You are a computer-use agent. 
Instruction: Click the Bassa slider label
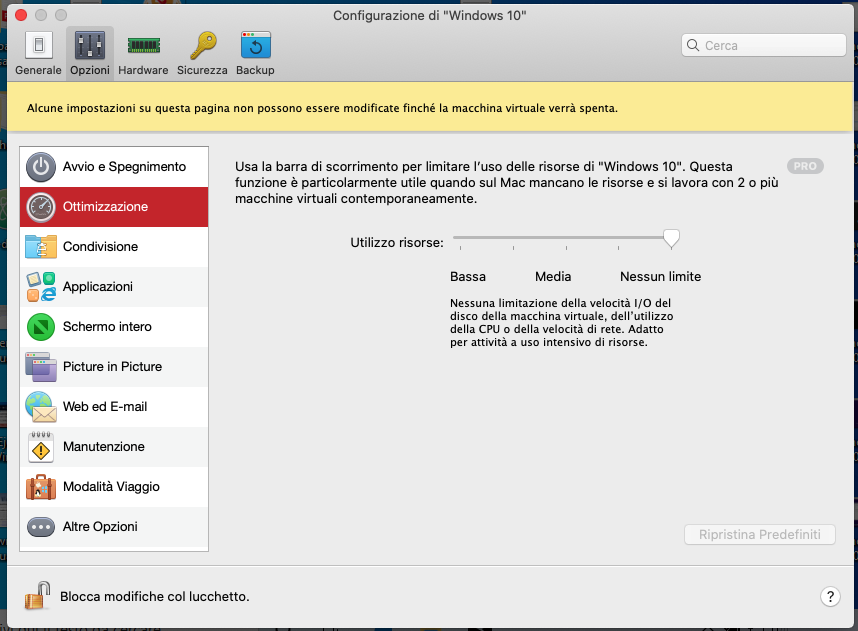click(x=468, y=277)
